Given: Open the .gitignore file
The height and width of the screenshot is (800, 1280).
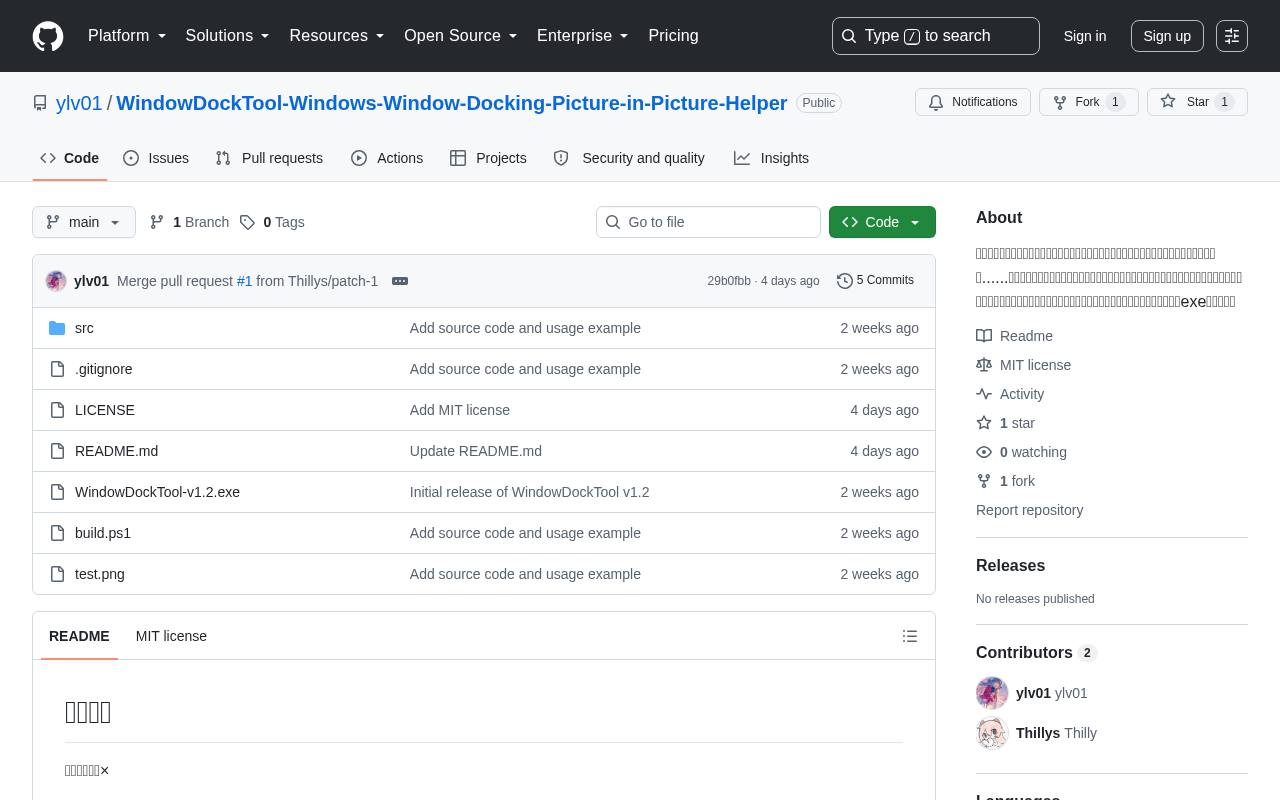Looking at the screenshot, I should coord(104,369).
